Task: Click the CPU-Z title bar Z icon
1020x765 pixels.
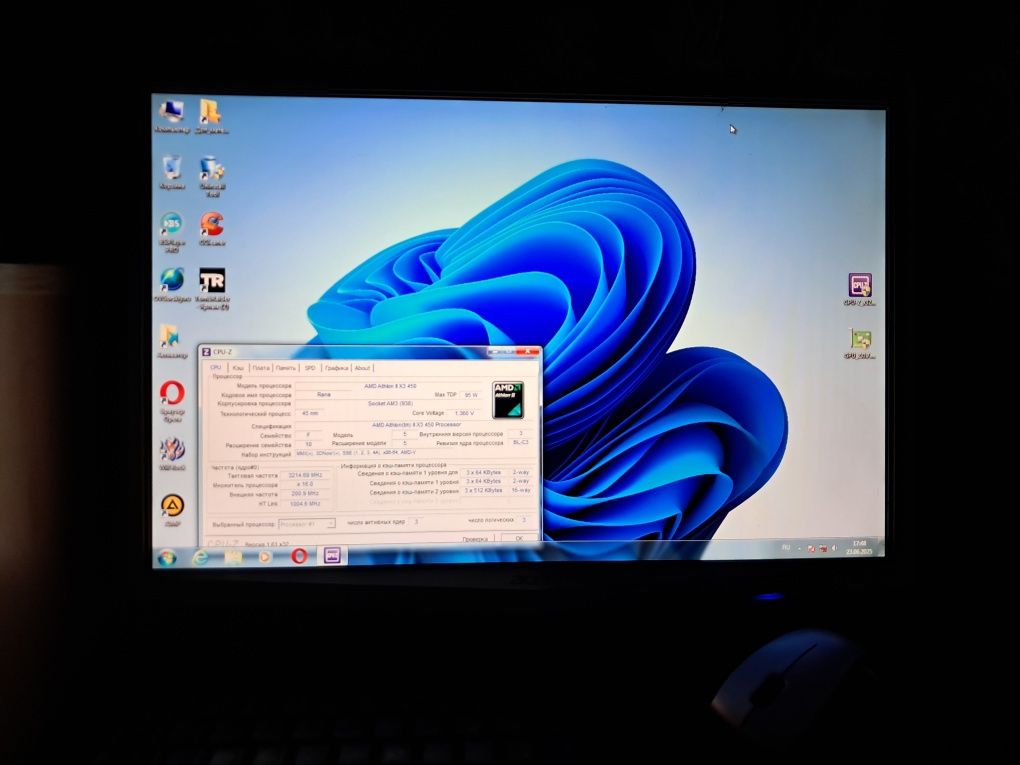Action: 206,352
